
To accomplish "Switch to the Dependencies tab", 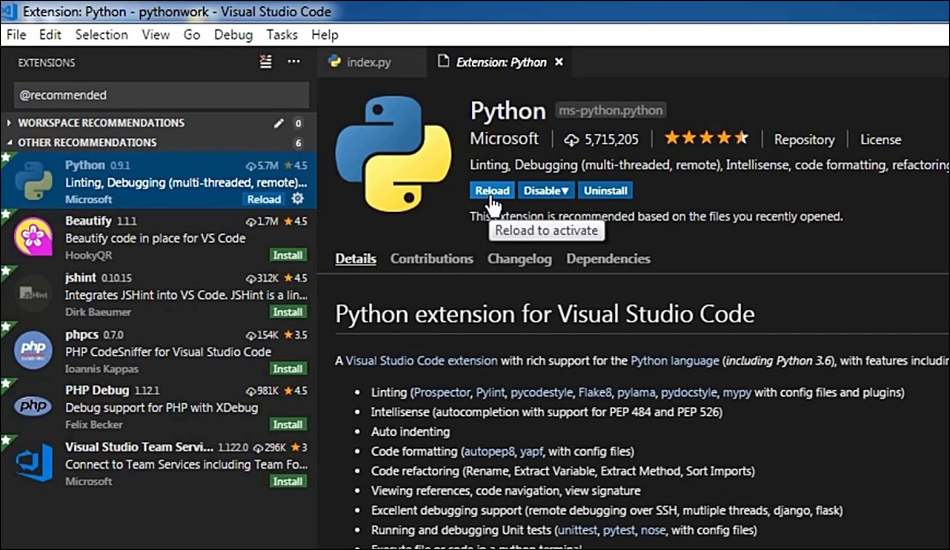I will [608, 259].
